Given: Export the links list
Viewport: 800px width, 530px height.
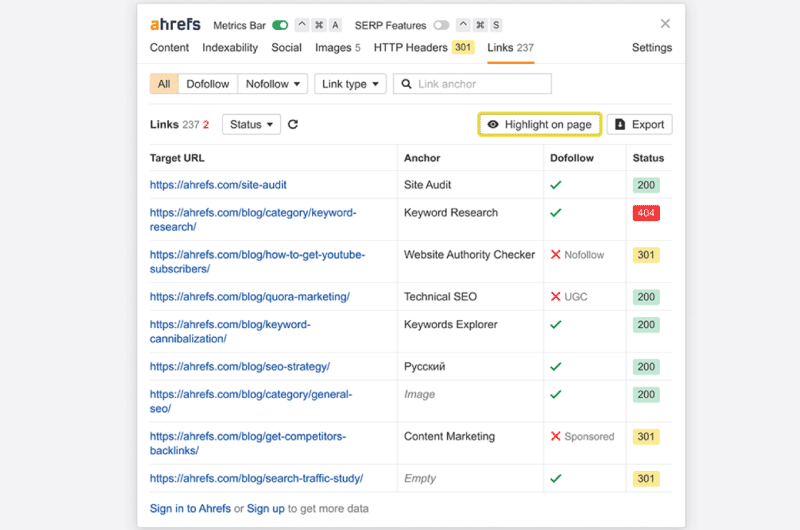Looking at the screenshot, I should 639,124.
